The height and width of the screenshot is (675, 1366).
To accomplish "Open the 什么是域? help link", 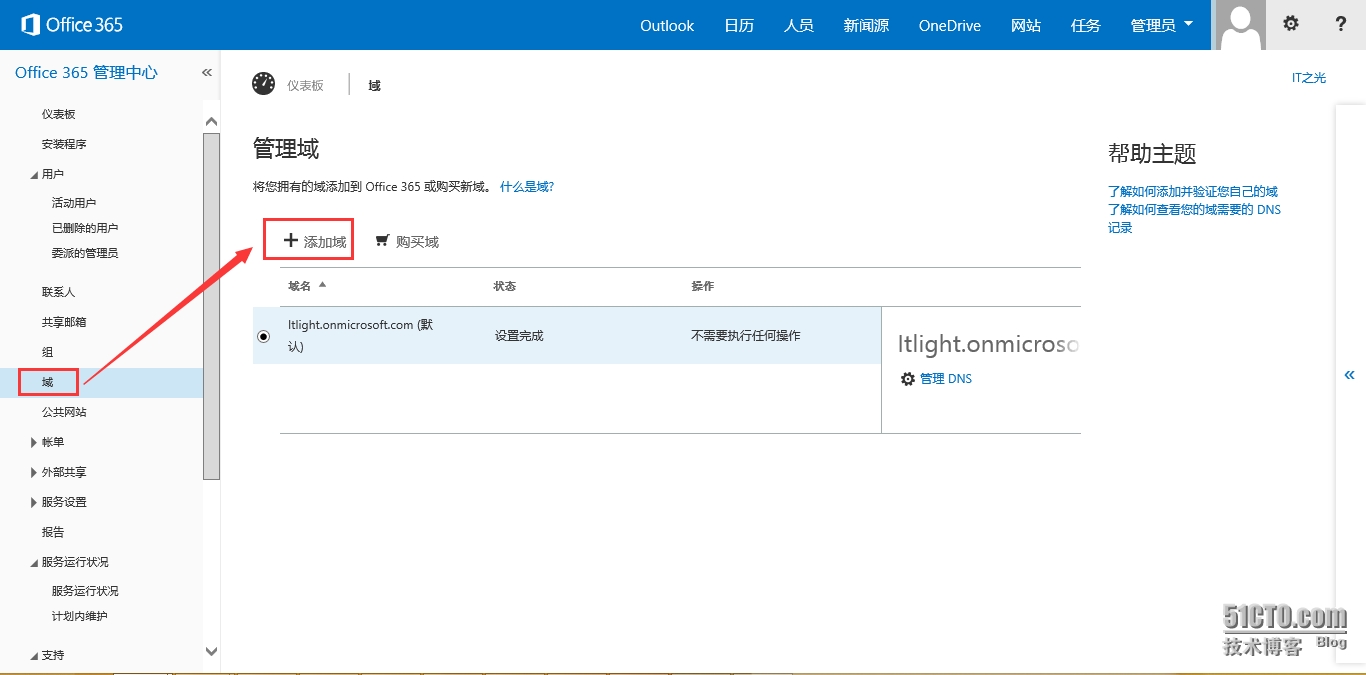I will pos(527,187).
